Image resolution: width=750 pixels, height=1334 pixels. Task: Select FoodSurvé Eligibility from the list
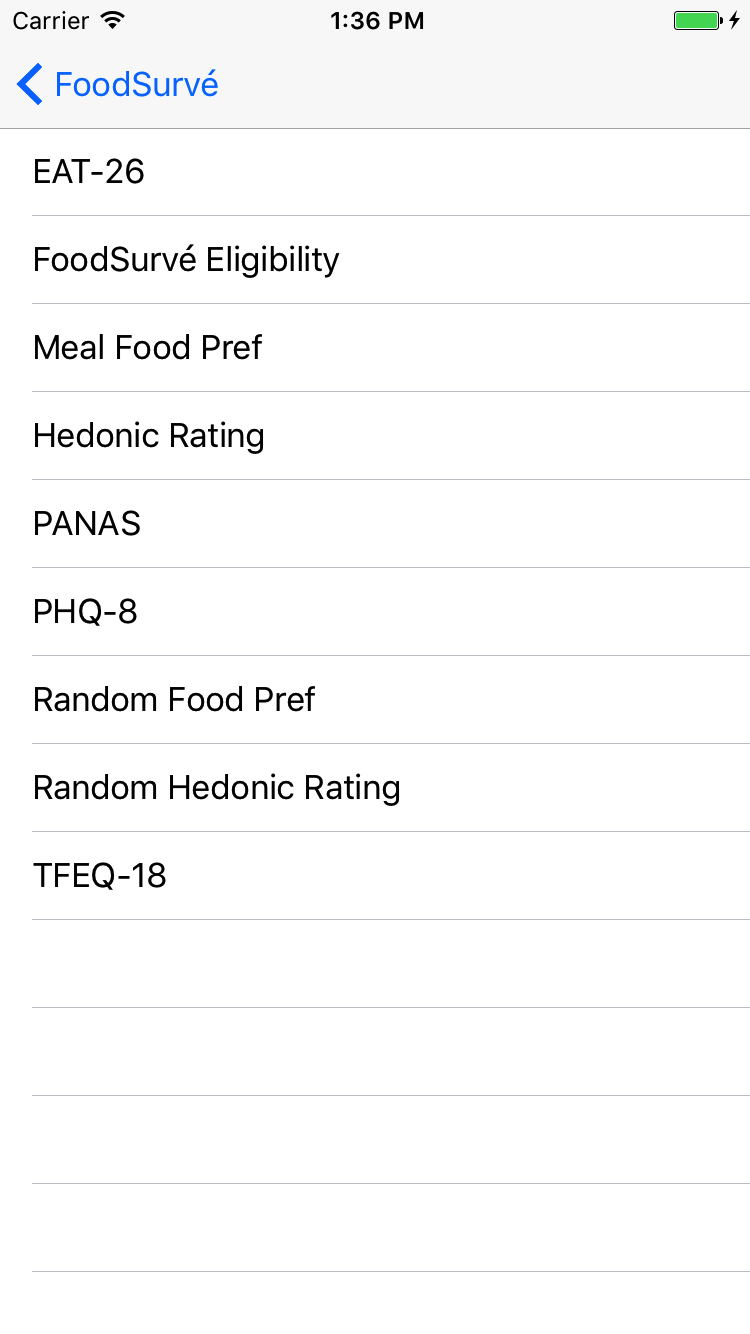(x=375, y=260)
